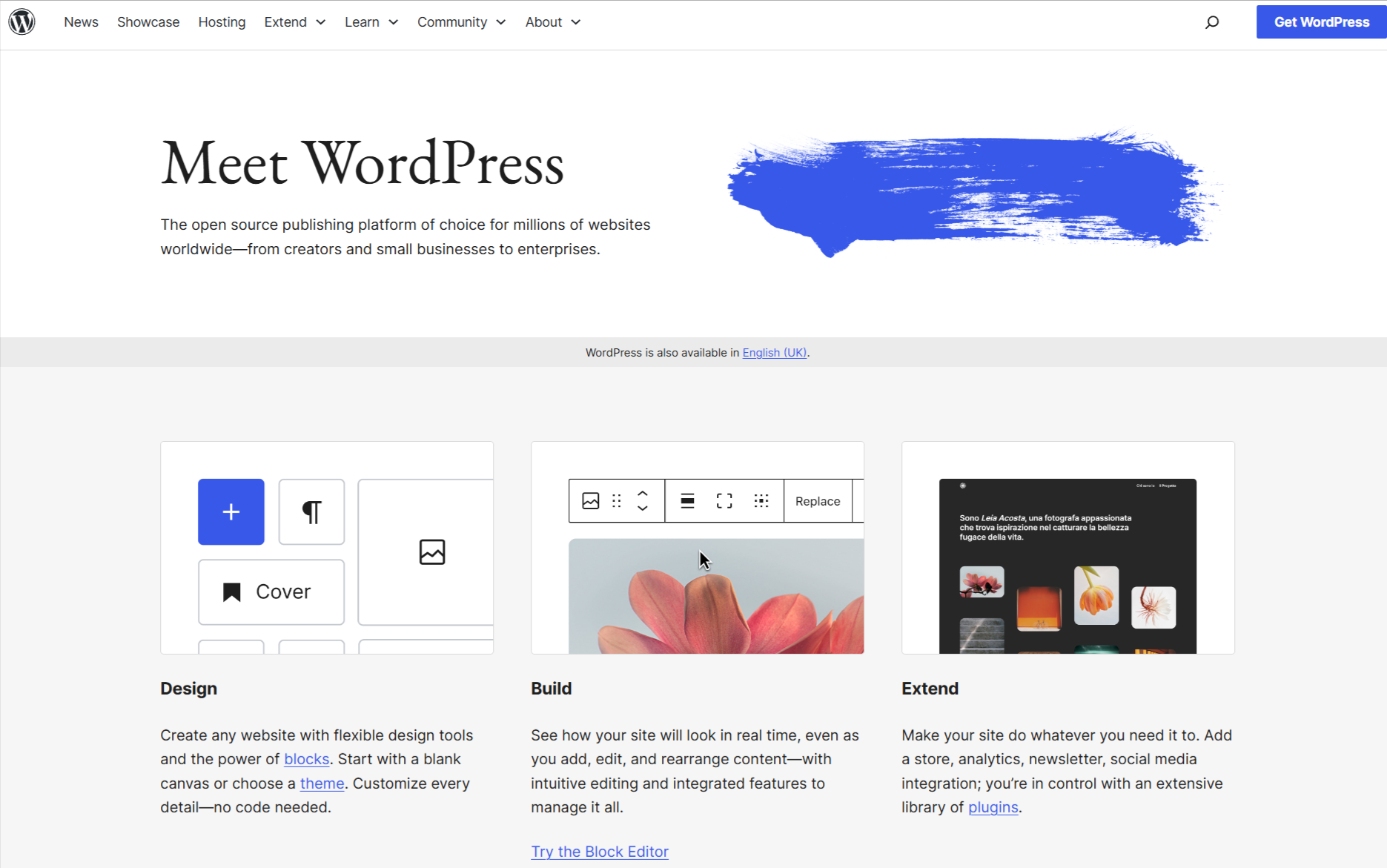Open the Learn dropdown
1387x868 pixels.
tap(371, 21)
